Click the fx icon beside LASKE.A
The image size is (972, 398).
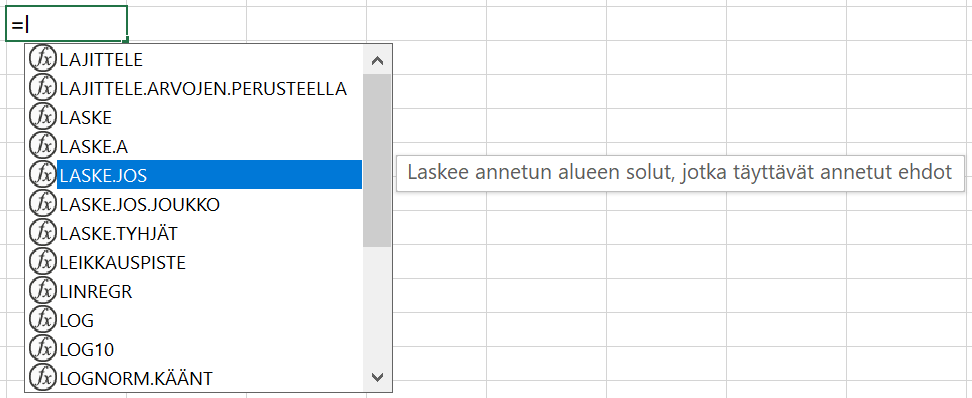coord(43,146)
